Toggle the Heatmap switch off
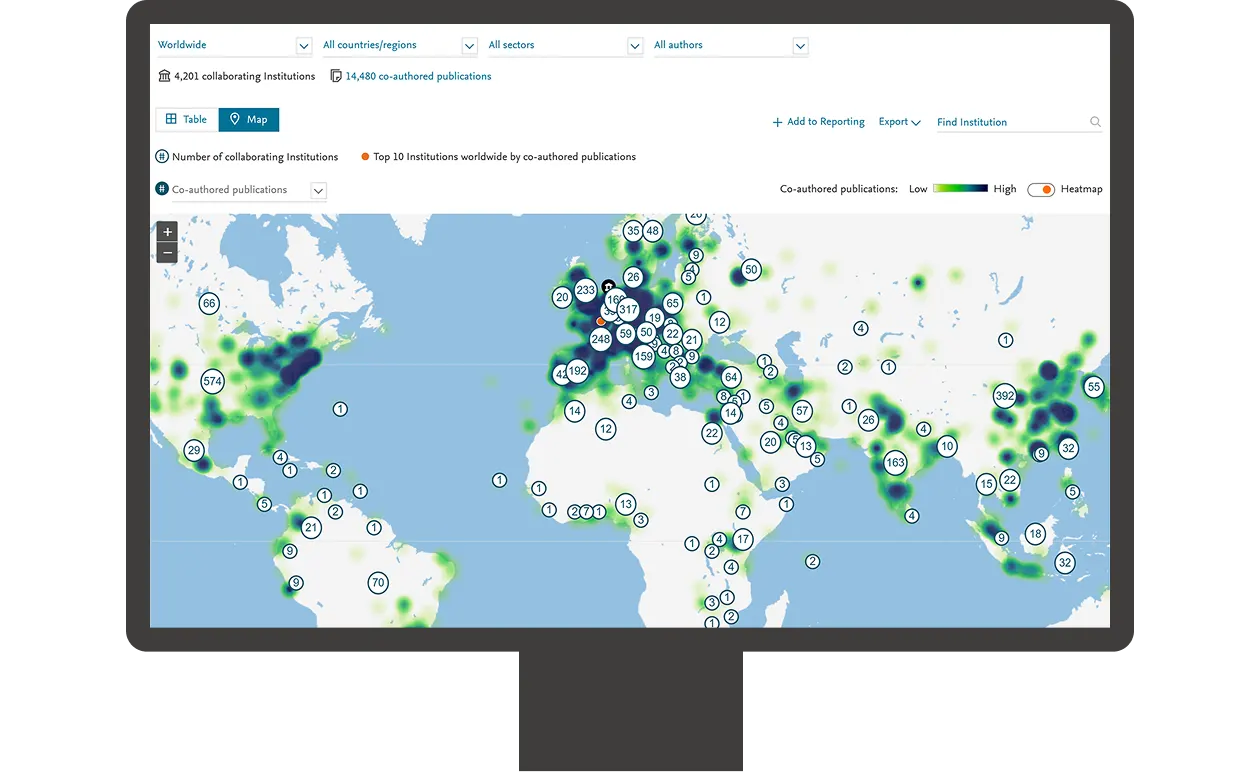The image size is (1260, 772). [1041, 189]
